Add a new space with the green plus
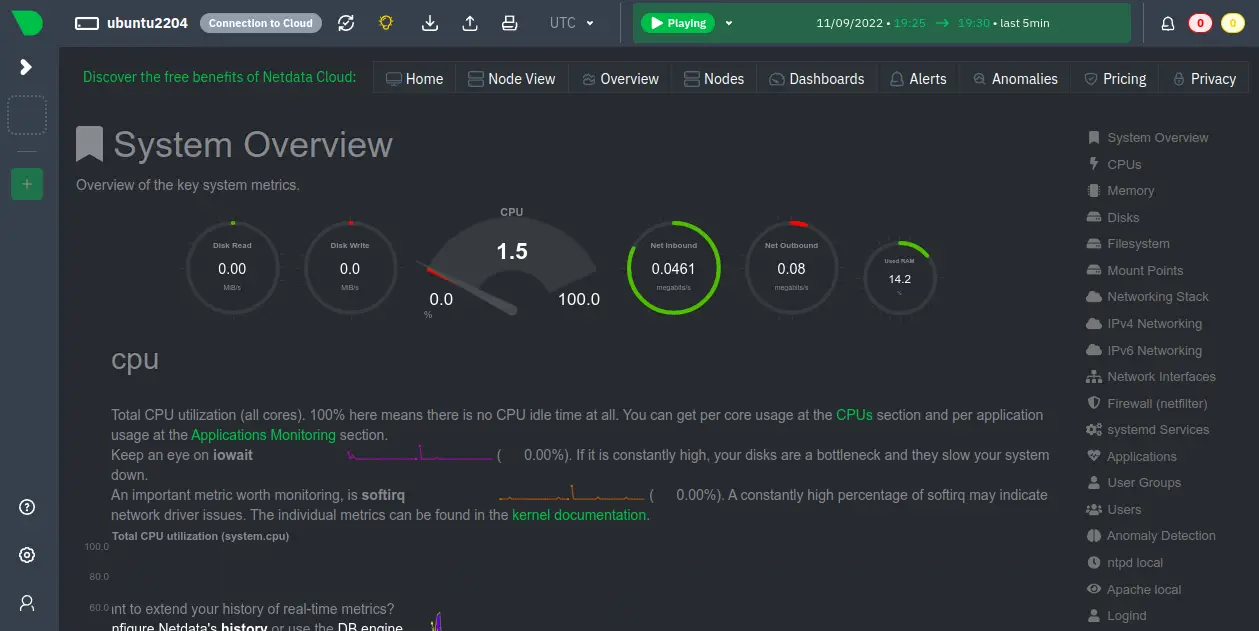Image resolution: width=1259 pixels, height=631 pixels. (x=27, y=184)
